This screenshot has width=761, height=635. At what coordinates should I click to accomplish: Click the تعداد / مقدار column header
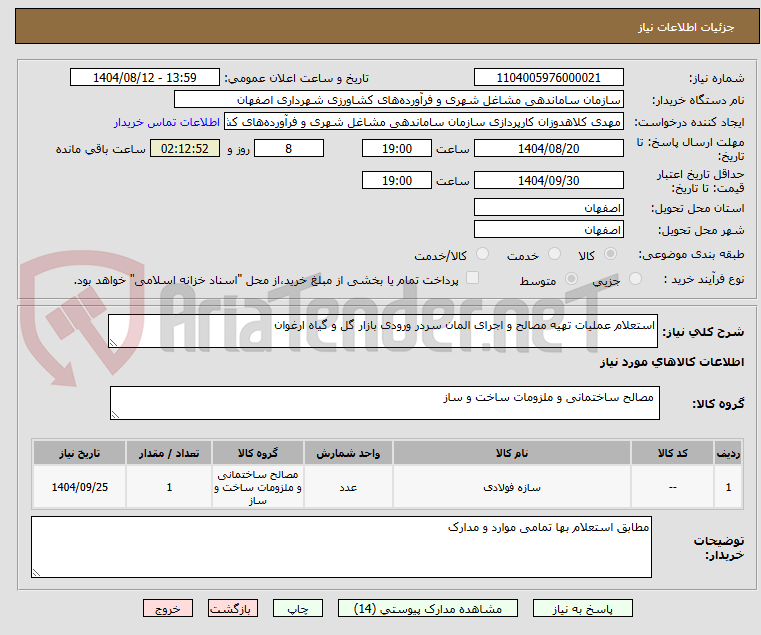tap(169, 453)
